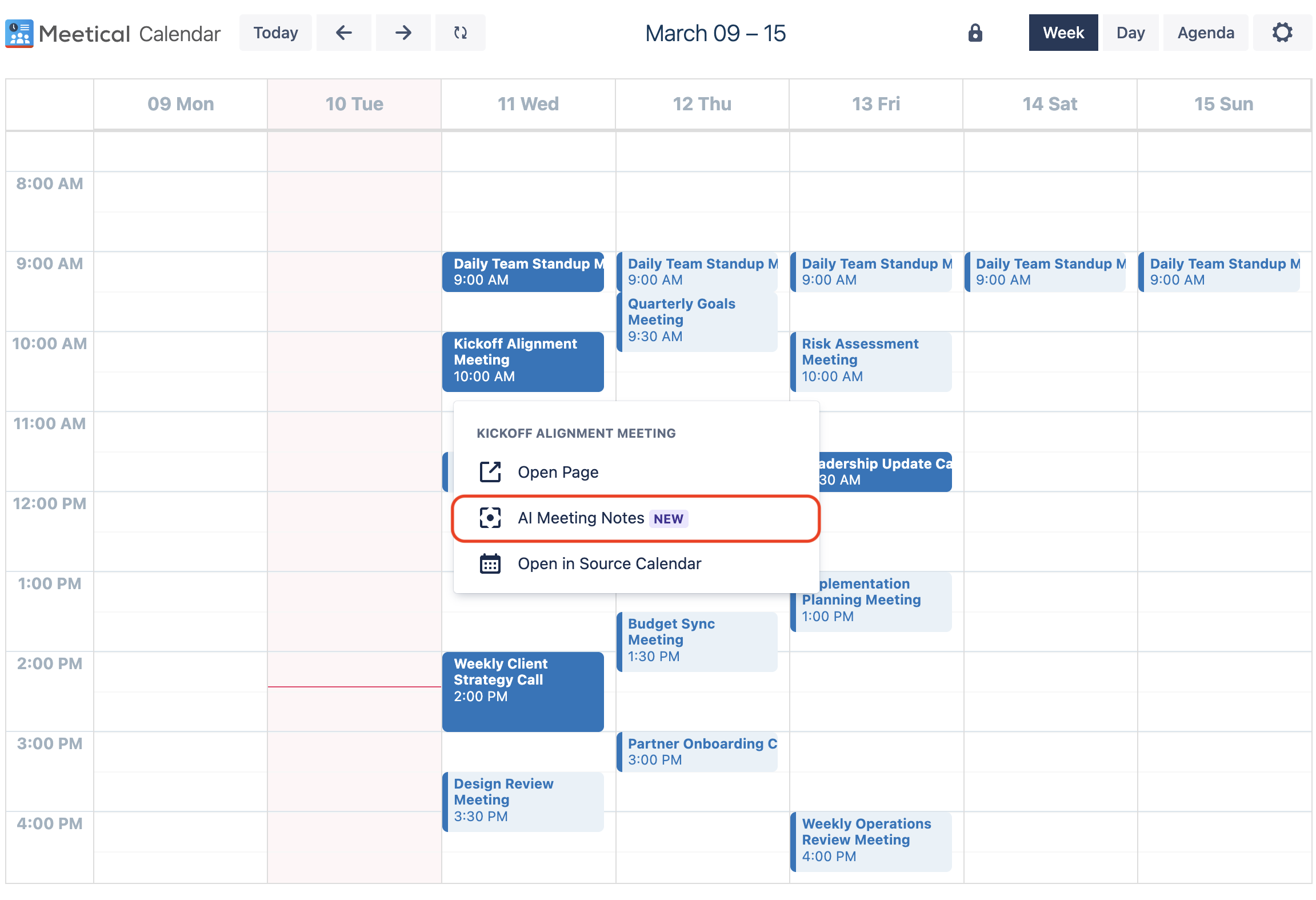
Task: Open Risk Assessment Meeting on Friday
Action: point(871,361)
